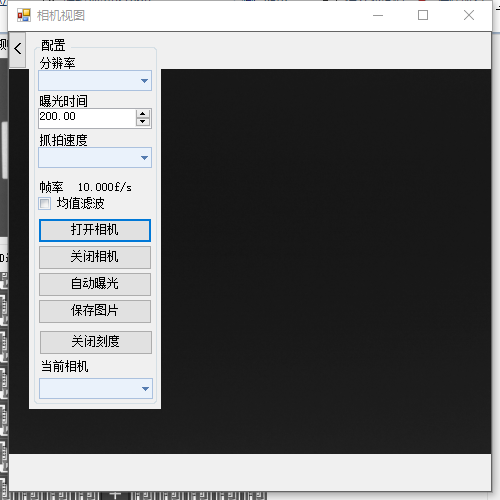Open the 当前相机 current camera dropdown

click(96, 388)
